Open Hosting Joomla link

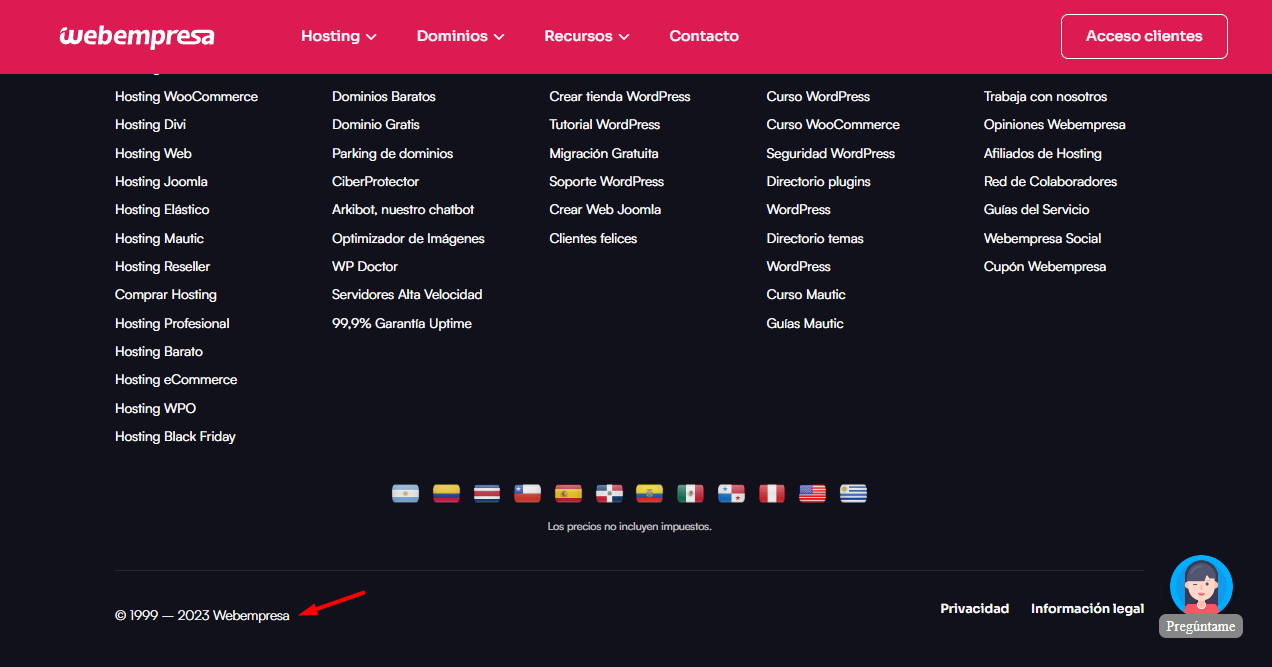(161, 182)
